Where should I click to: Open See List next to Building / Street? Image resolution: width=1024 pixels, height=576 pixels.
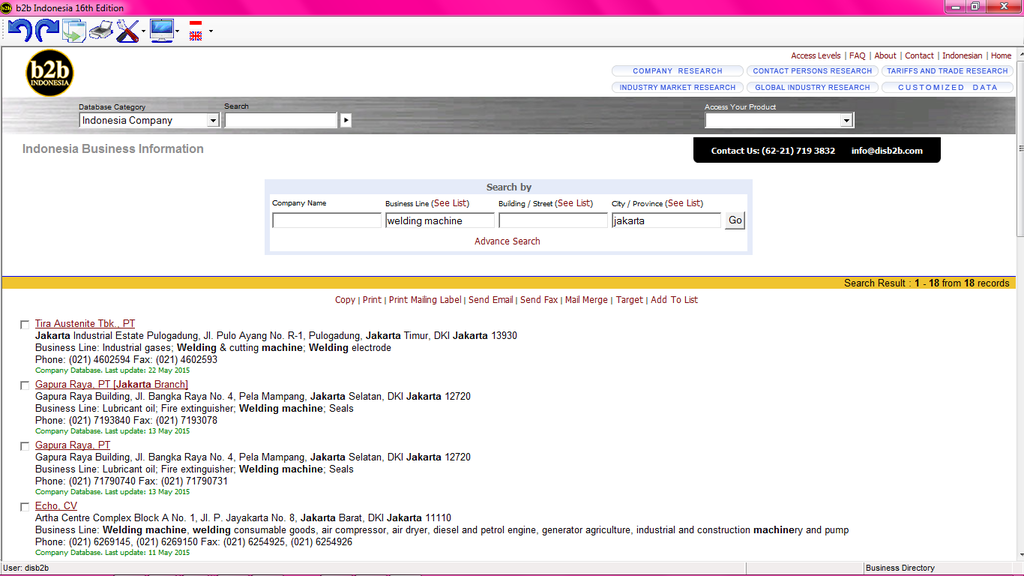[574, 203]
